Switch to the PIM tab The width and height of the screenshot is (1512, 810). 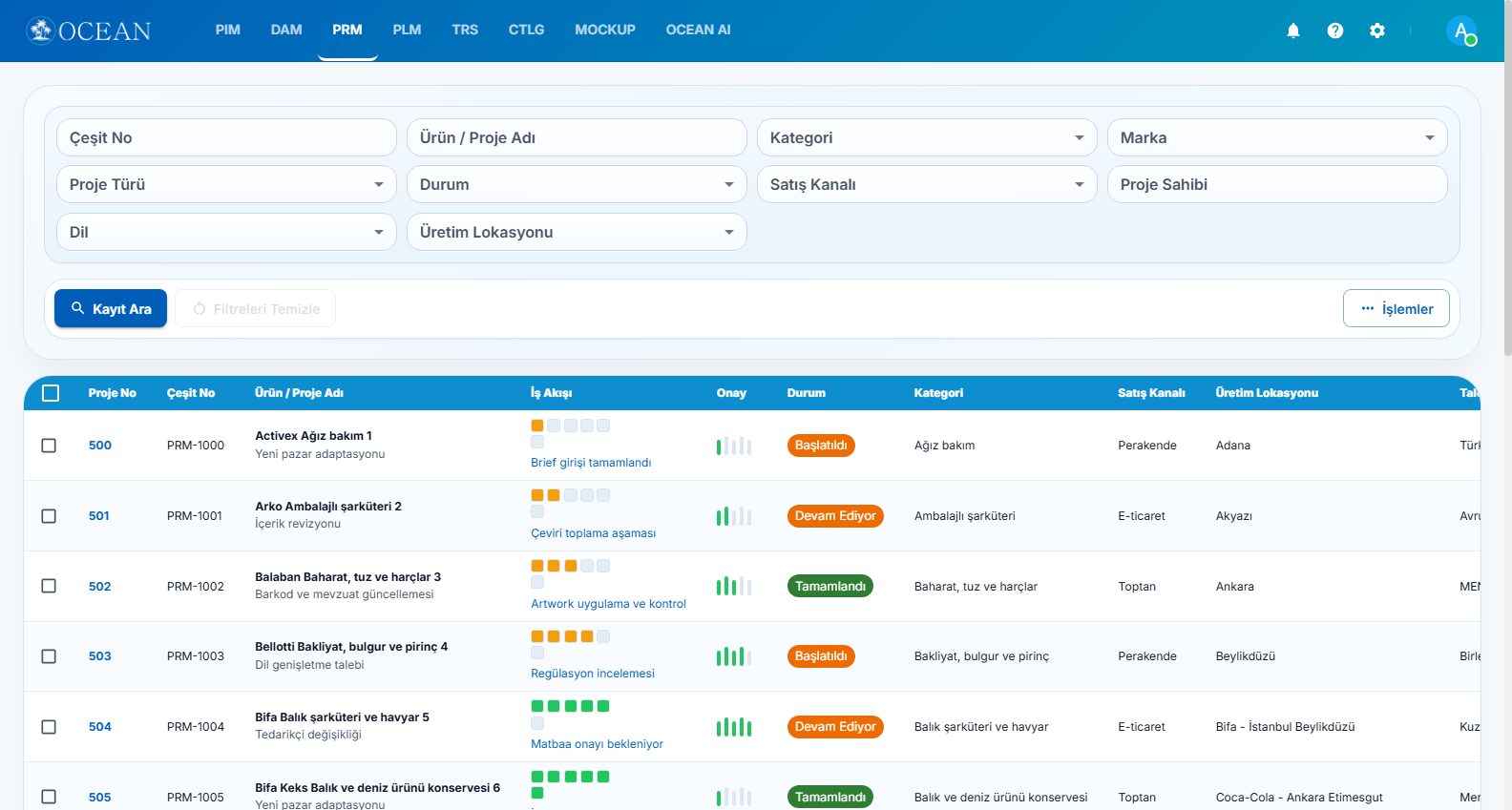pos(228,30)
